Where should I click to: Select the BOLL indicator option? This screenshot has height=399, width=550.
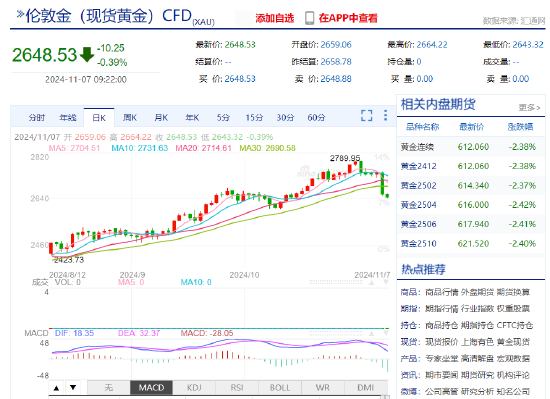coord(280,388)
